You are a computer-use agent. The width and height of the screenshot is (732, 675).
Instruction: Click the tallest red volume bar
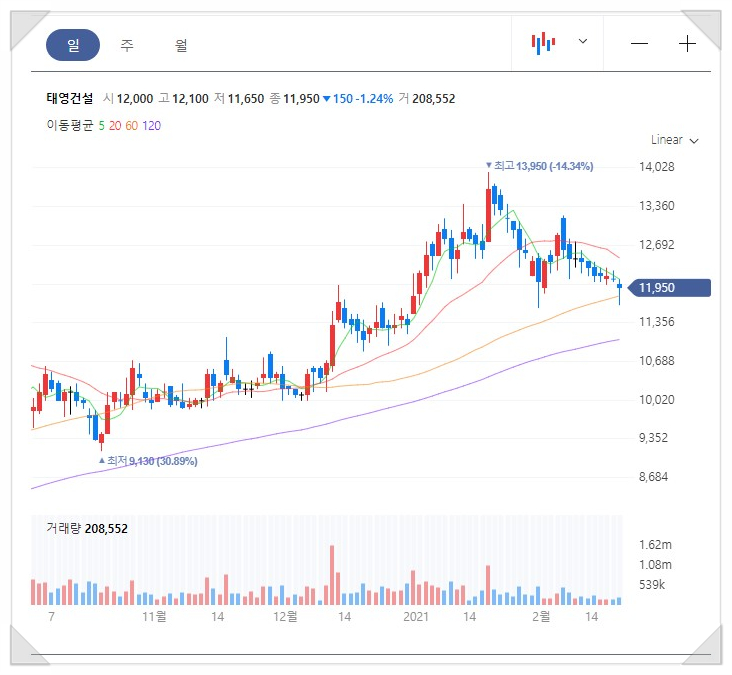(333, 575)
